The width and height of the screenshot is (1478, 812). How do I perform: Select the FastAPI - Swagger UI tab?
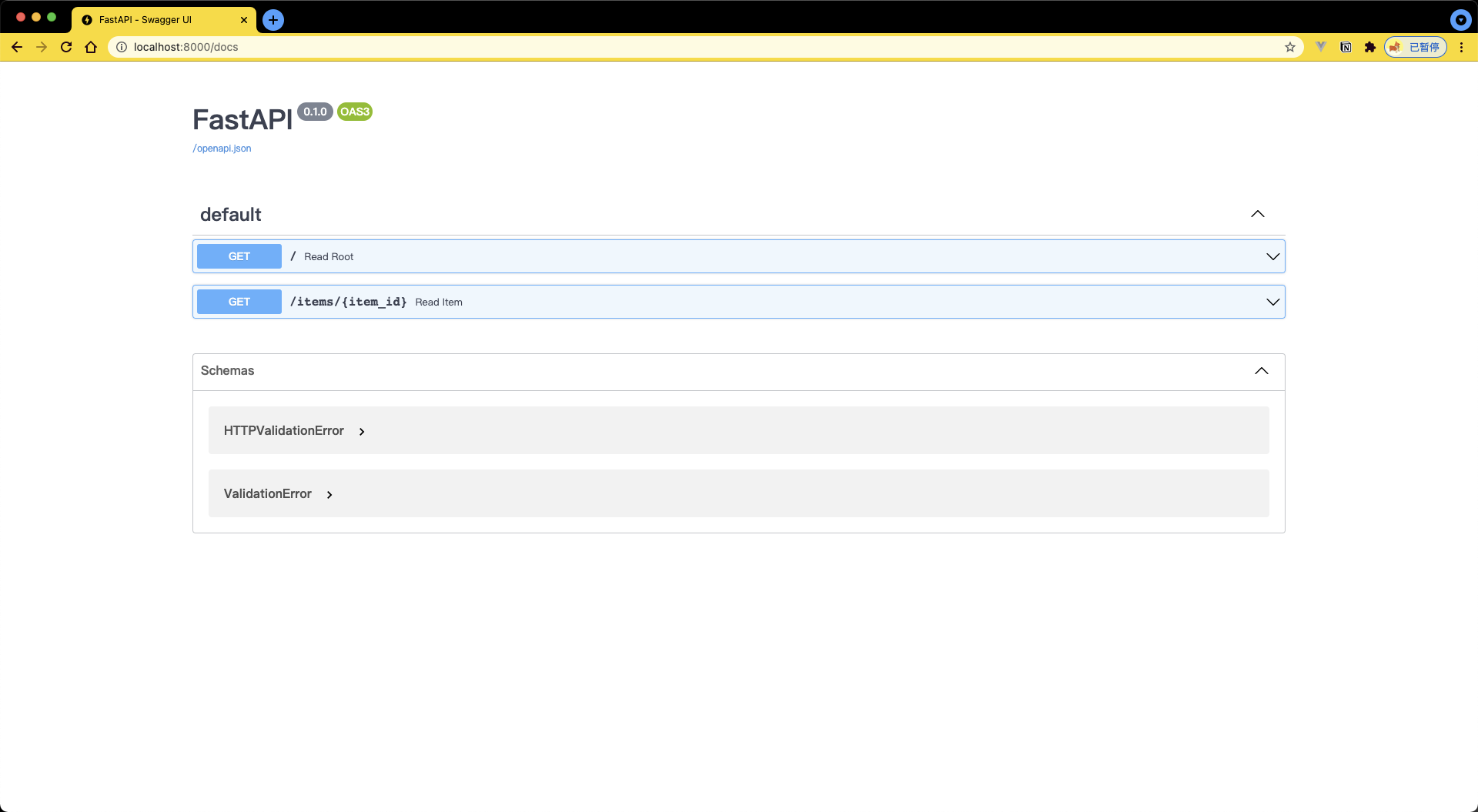pos(164,20)
